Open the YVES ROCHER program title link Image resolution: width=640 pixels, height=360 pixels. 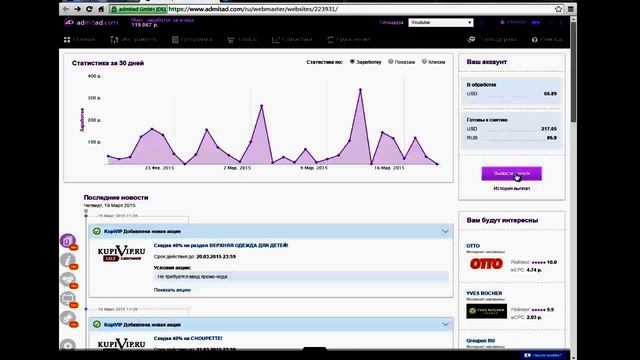[x=484, y=293]
